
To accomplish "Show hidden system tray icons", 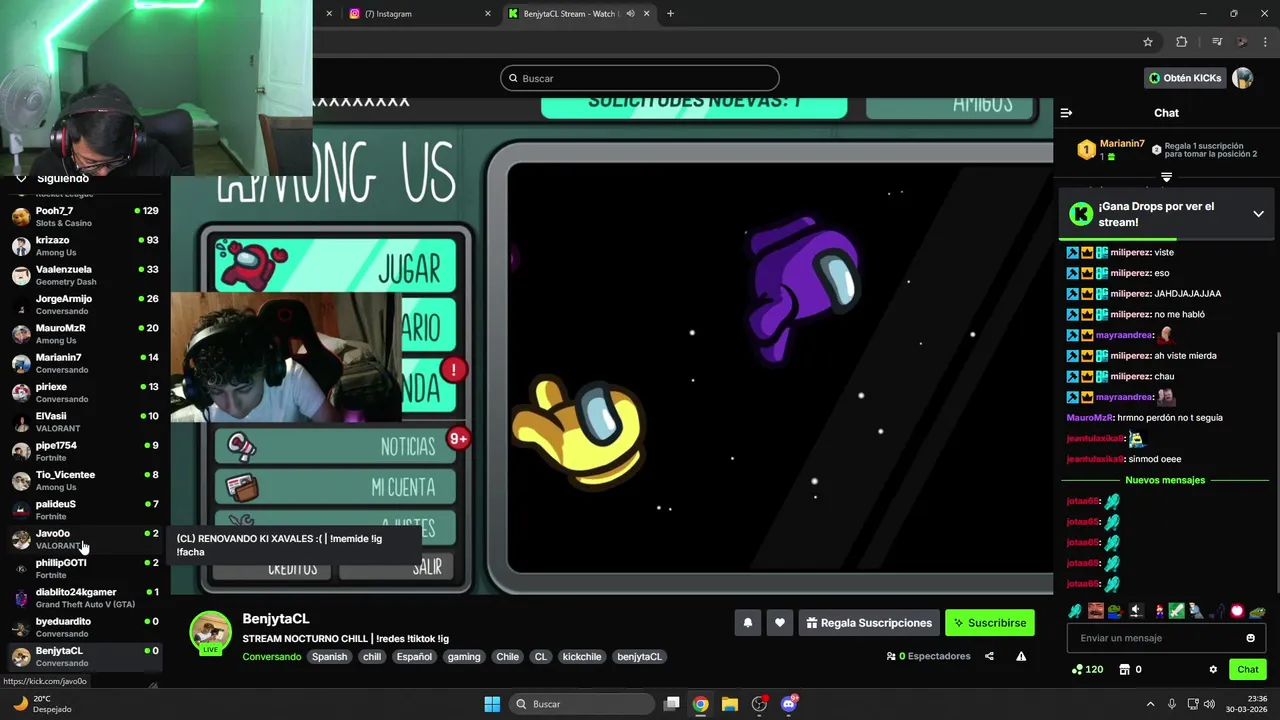I will [1150, 704].
